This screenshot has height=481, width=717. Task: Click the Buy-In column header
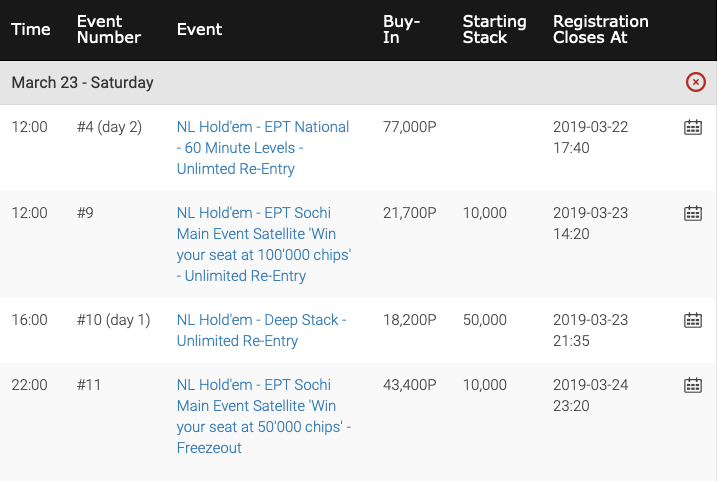401,29
